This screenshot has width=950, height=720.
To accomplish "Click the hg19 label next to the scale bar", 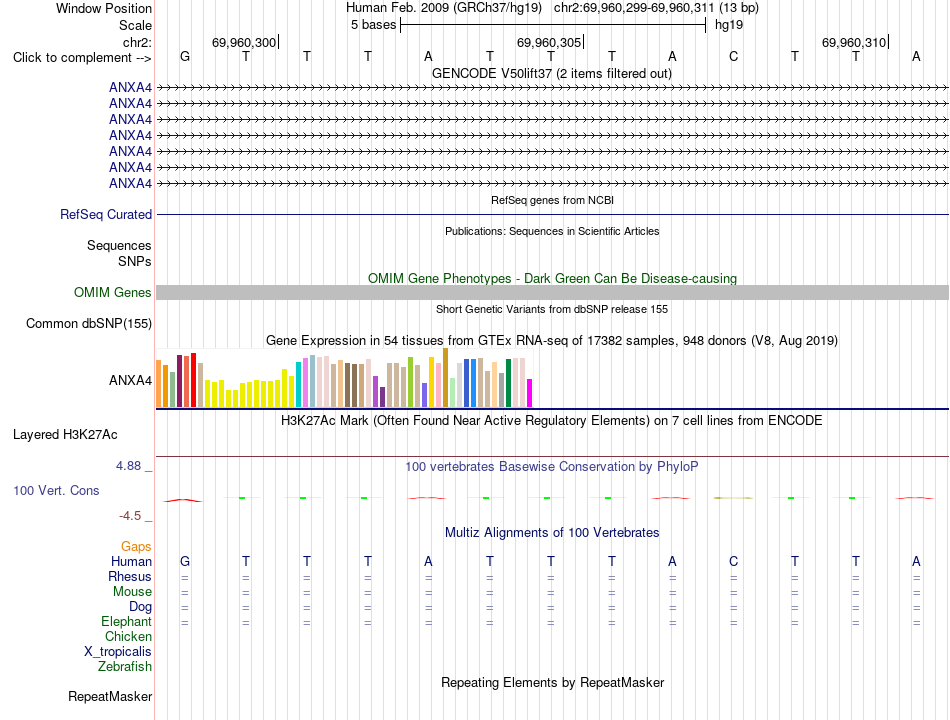I will click(729, 25).
